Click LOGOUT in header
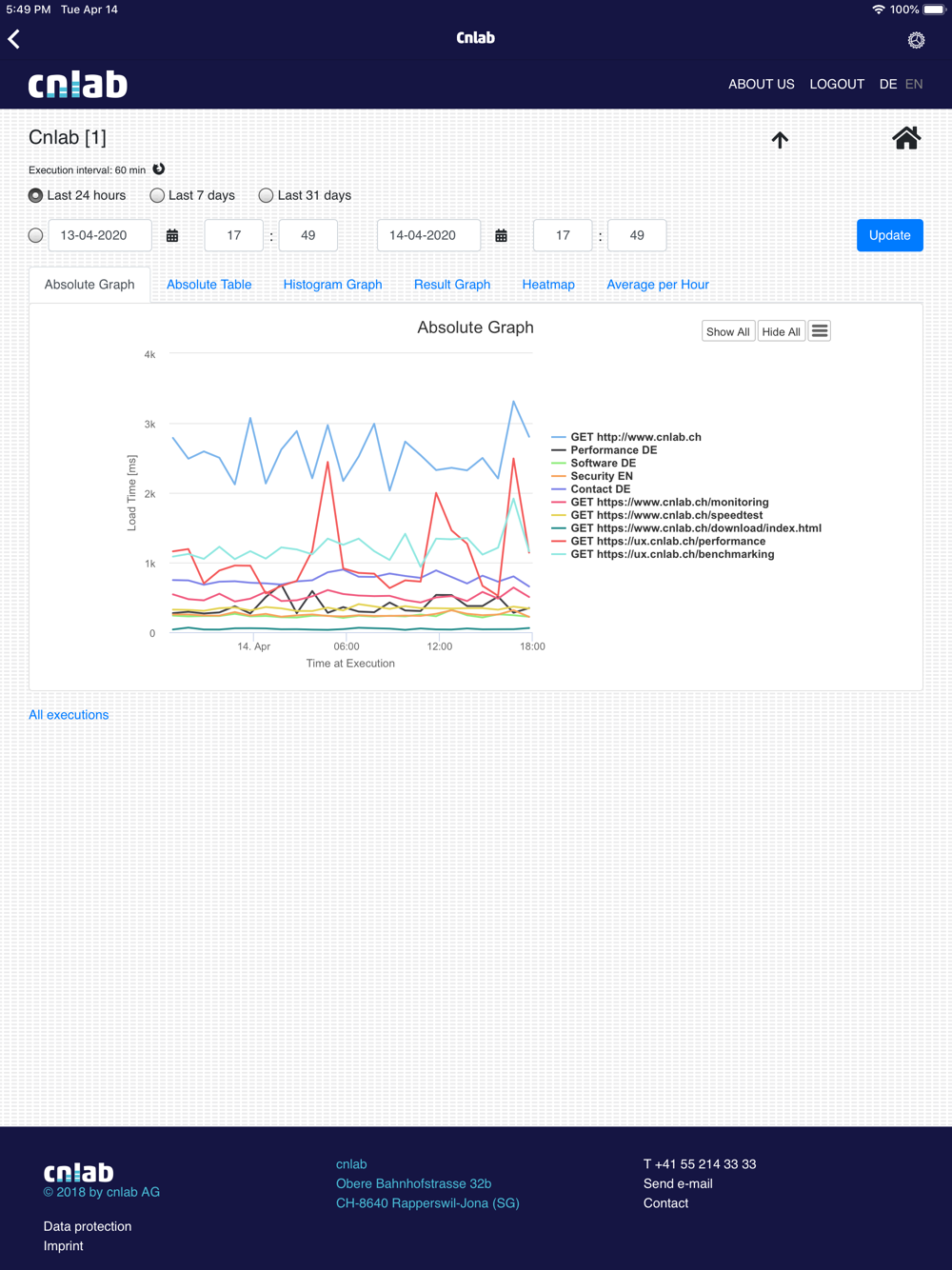This screenshot has width=952, height=1270. [837, 84]
